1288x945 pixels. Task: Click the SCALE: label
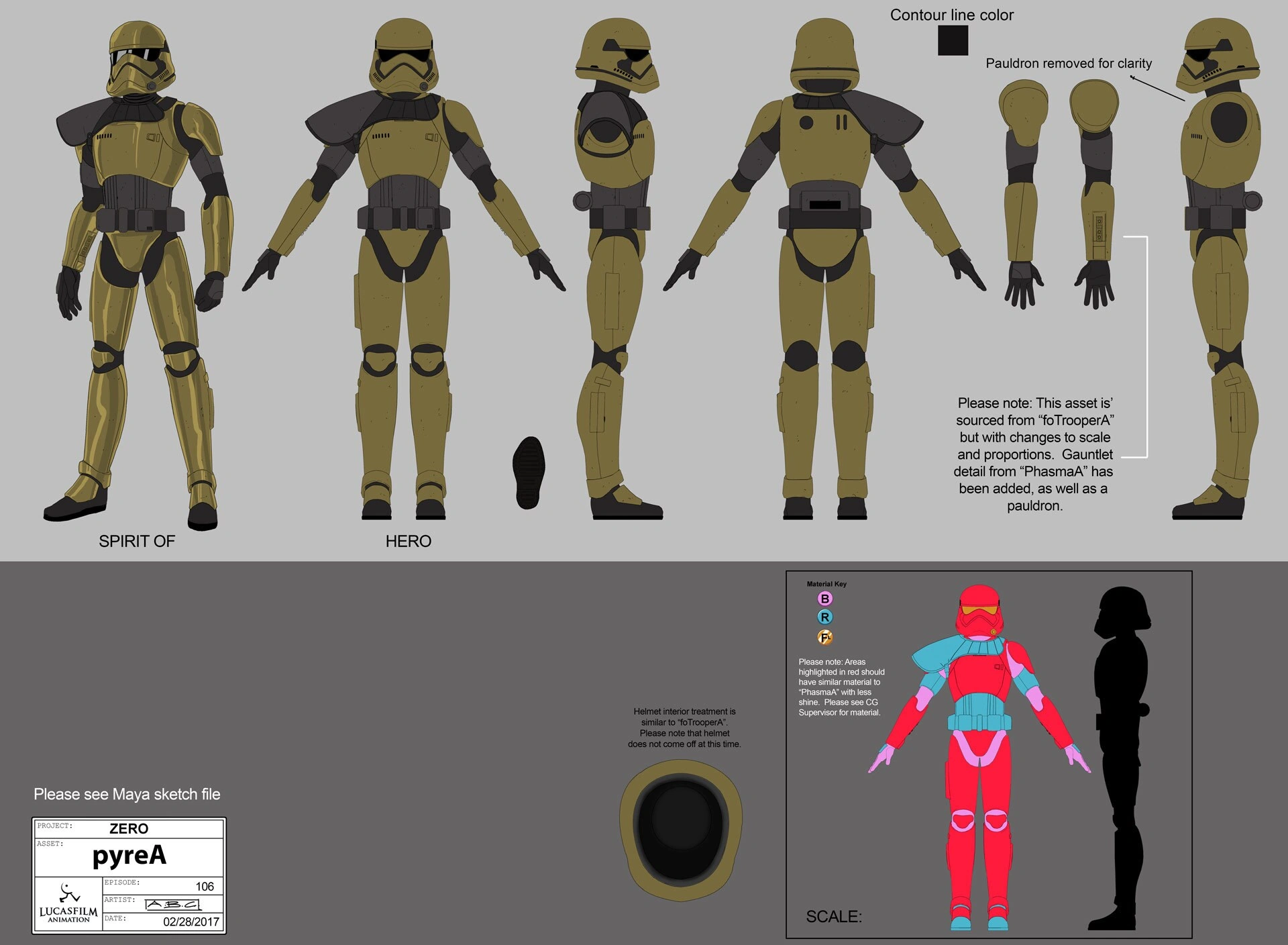[834, 916]
